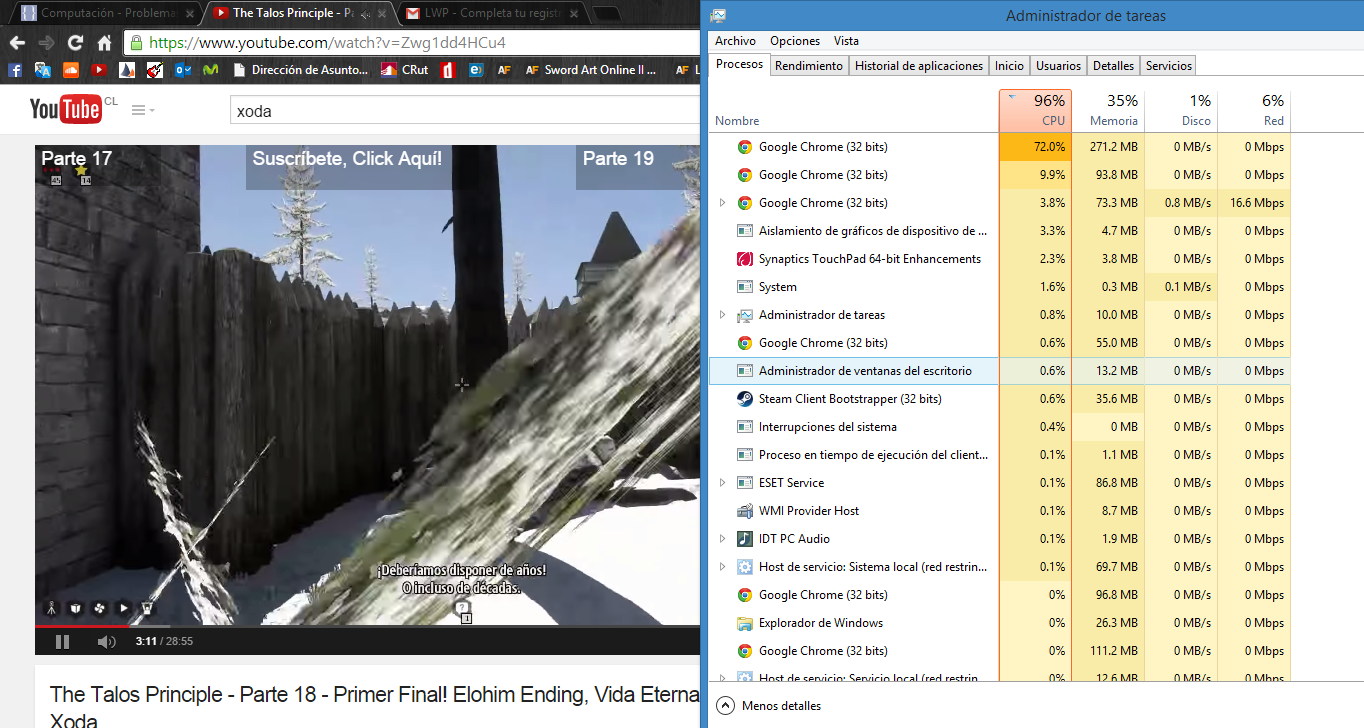This screenshot has width=1364, height=728.
Task: Sort processes by the Disco column header
Action: 1181,110
